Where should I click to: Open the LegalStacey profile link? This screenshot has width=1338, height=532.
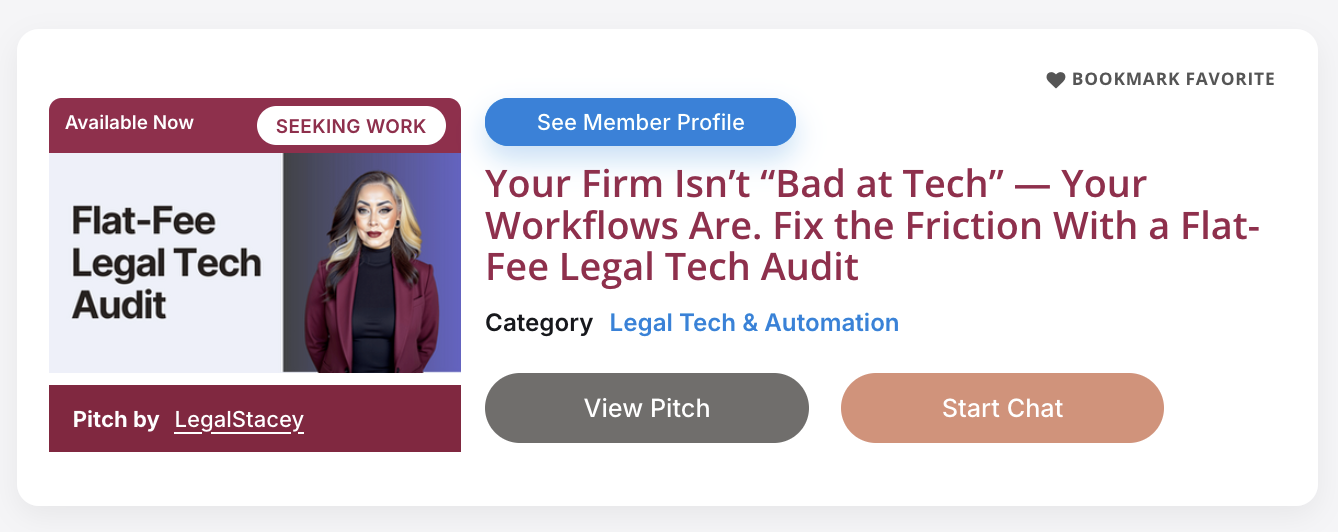[239, 420]
